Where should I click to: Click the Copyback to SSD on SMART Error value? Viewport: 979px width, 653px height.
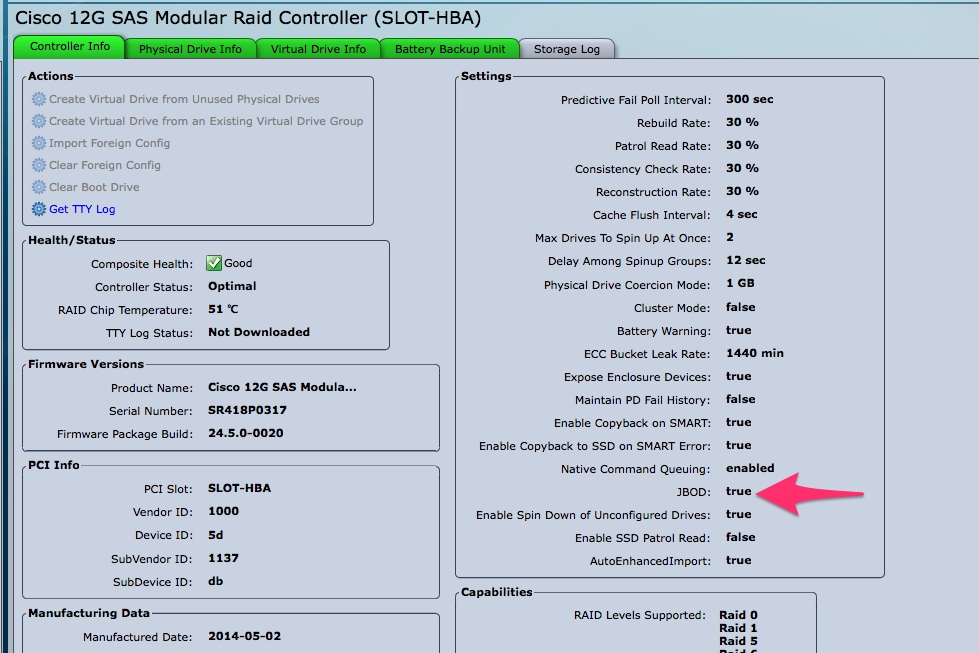coord(739,445)
